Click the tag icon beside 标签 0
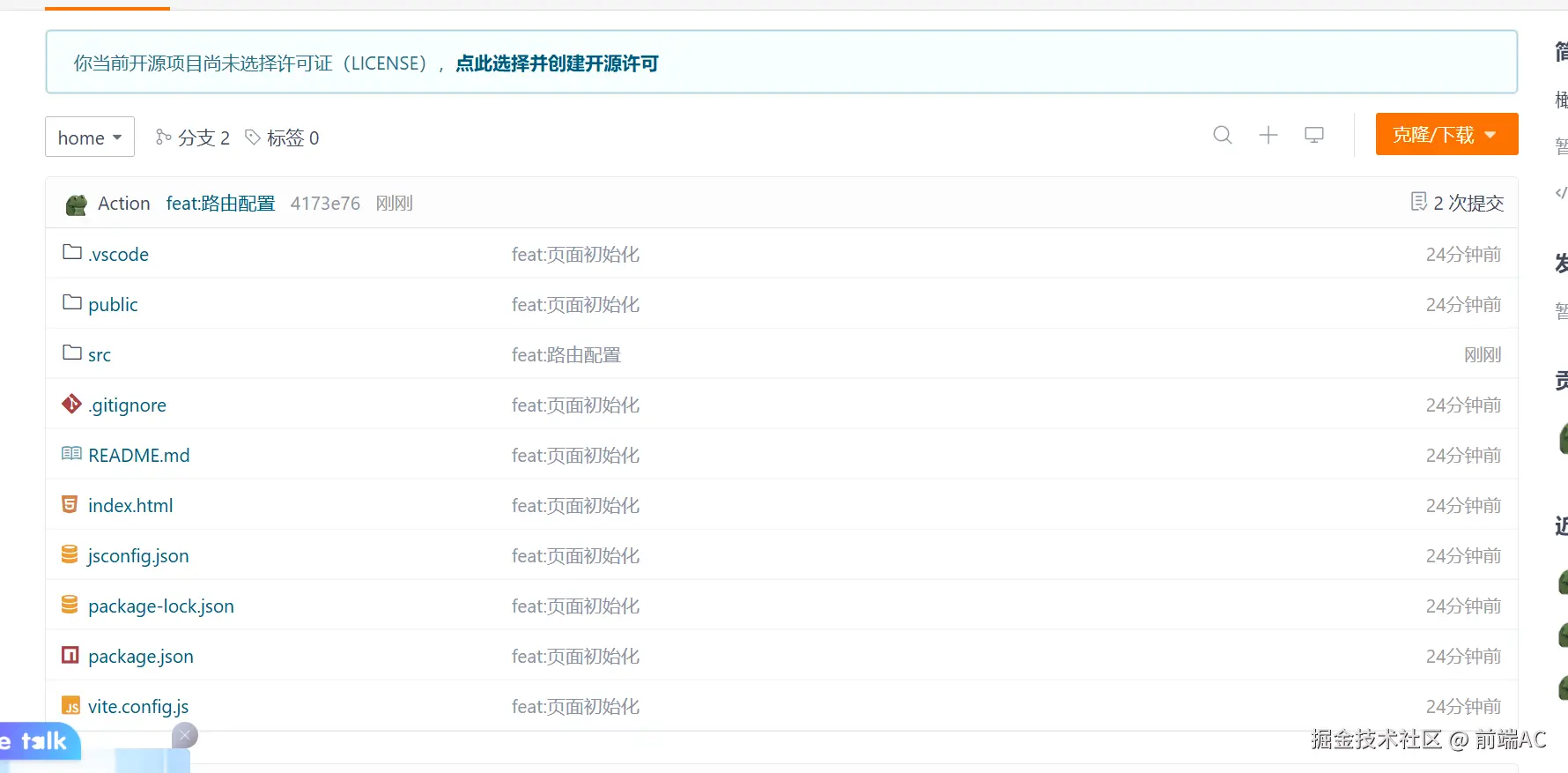The height and width of the screenshot is (773, 1568). (253, 137)
